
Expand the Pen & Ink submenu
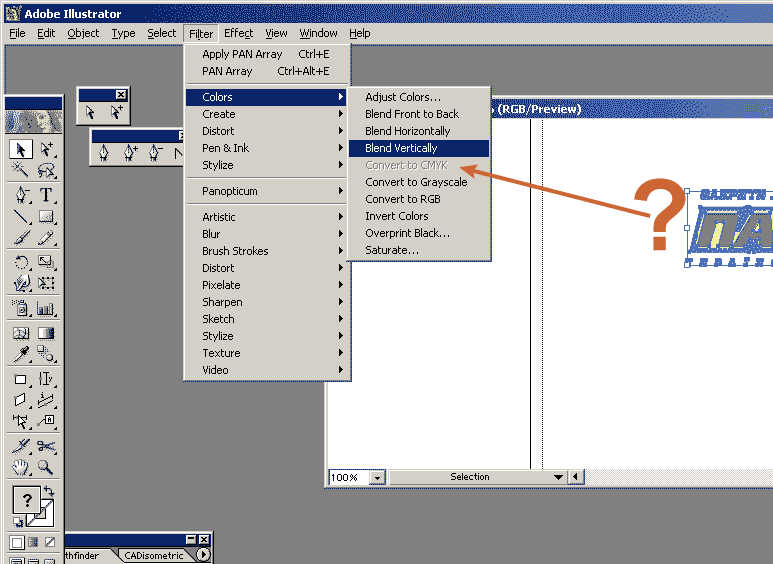click(268, 148)
